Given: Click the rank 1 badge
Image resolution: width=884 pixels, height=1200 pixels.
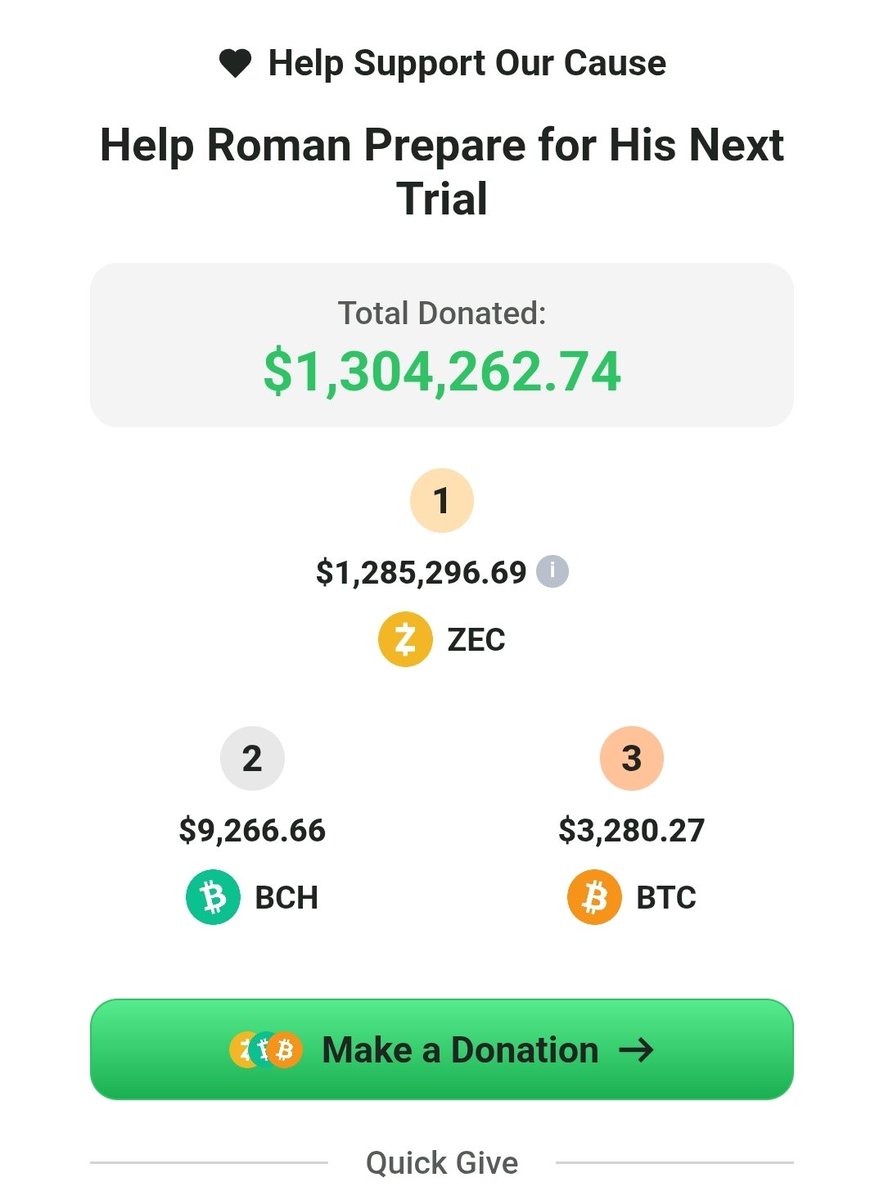Looking at the screenshot, I should (442, 500).
